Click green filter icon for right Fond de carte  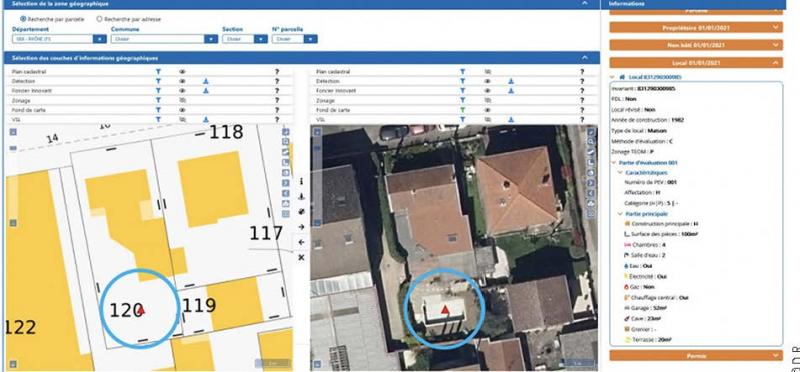463,110
